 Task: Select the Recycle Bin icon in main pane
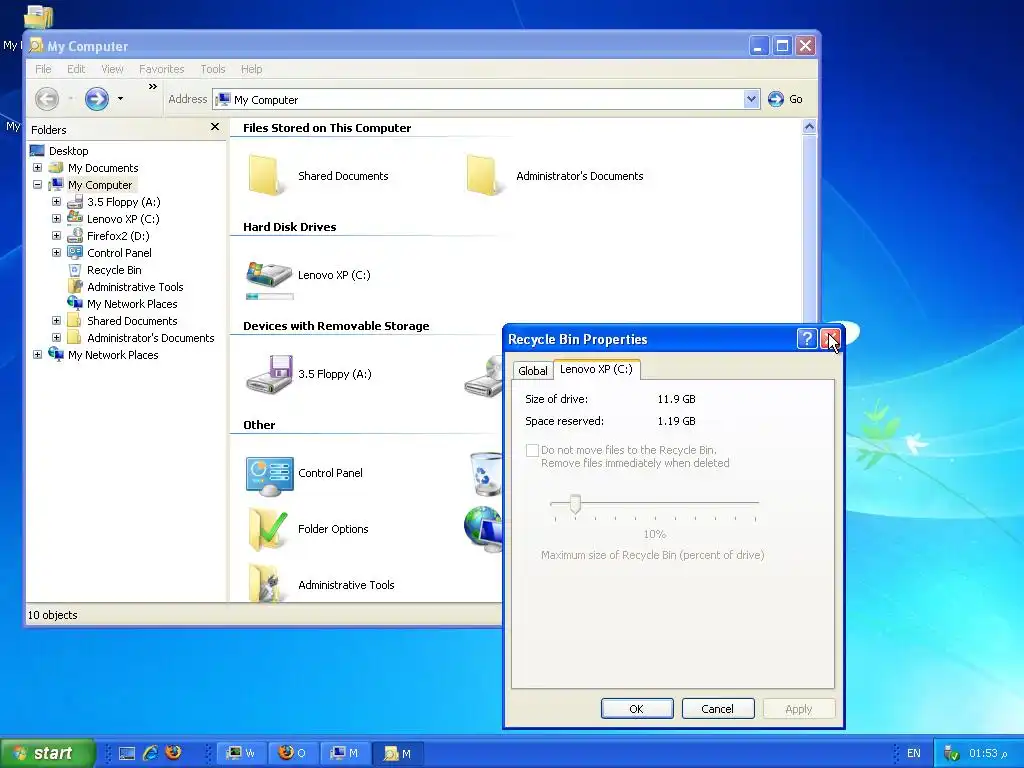pyautogui.click(x=487, y=474)
